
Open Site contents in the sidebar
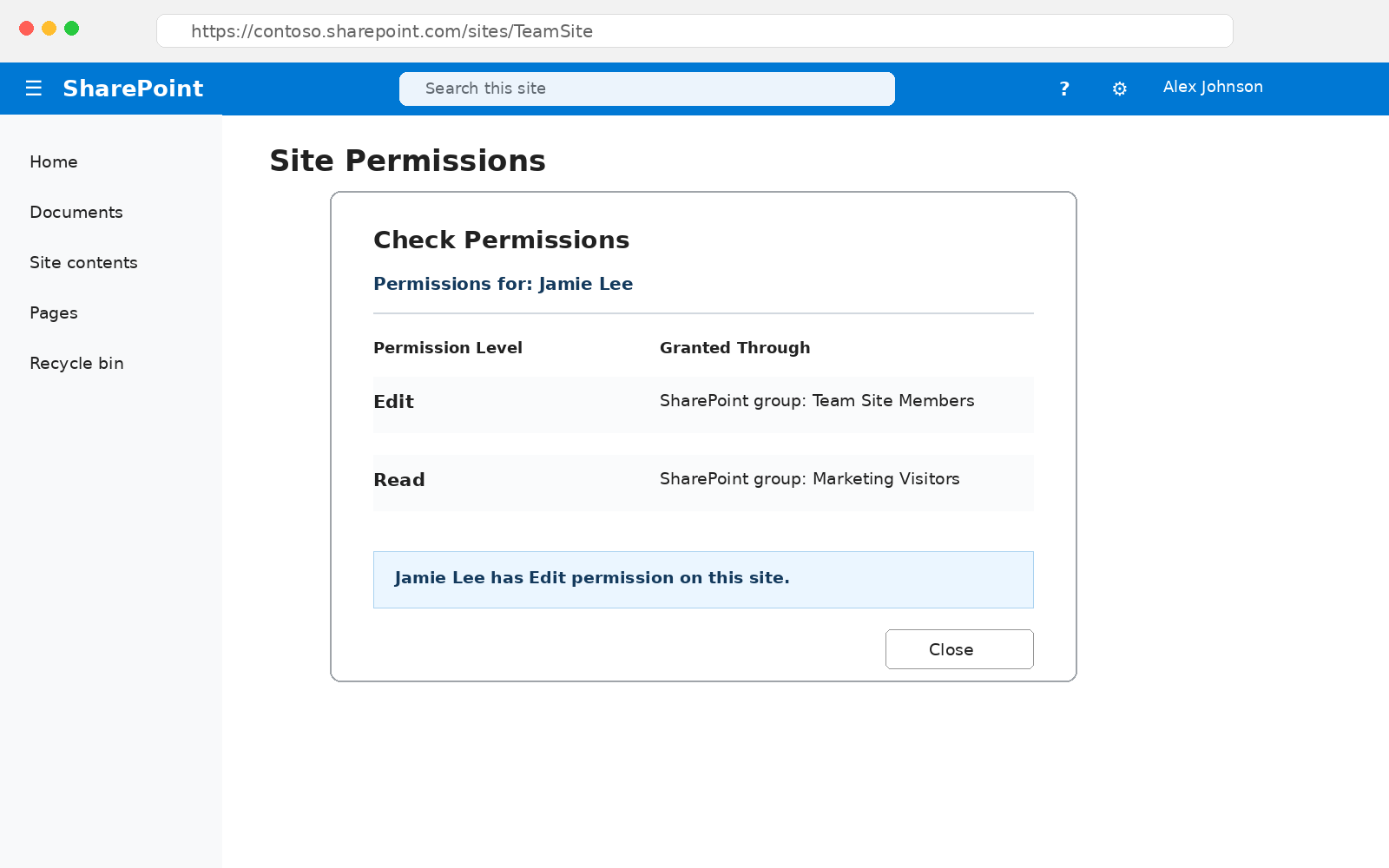[x=83, y=263]
